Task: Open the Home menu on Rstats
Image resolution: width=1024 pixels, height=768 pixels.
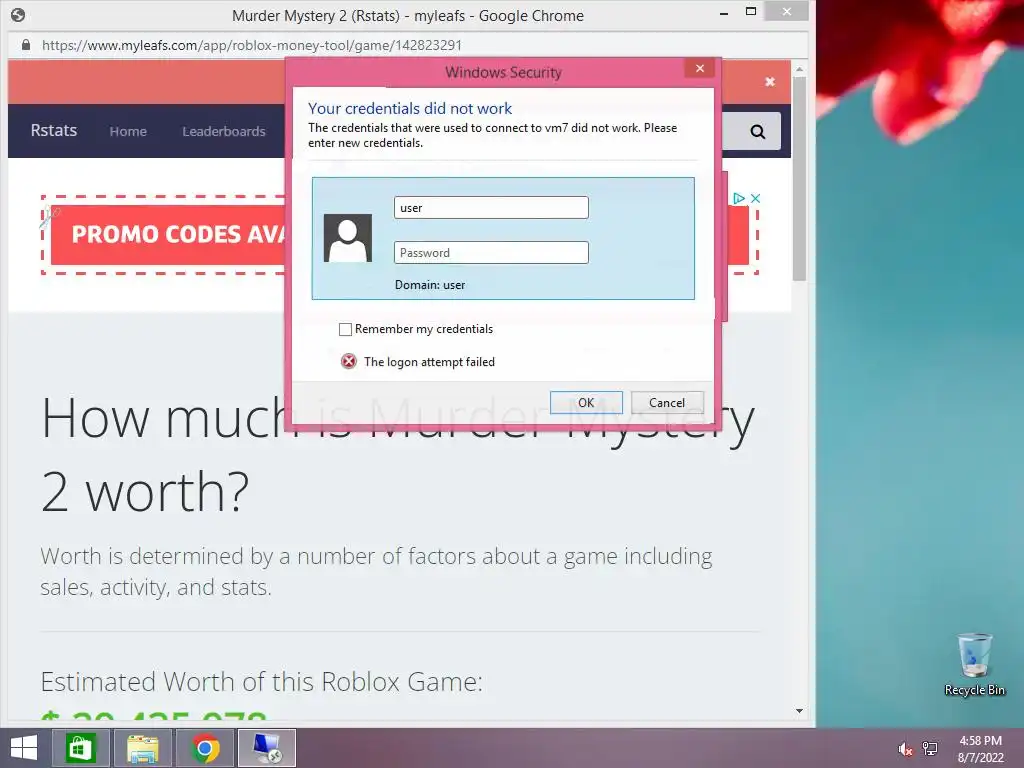Action: click(128, 131)
